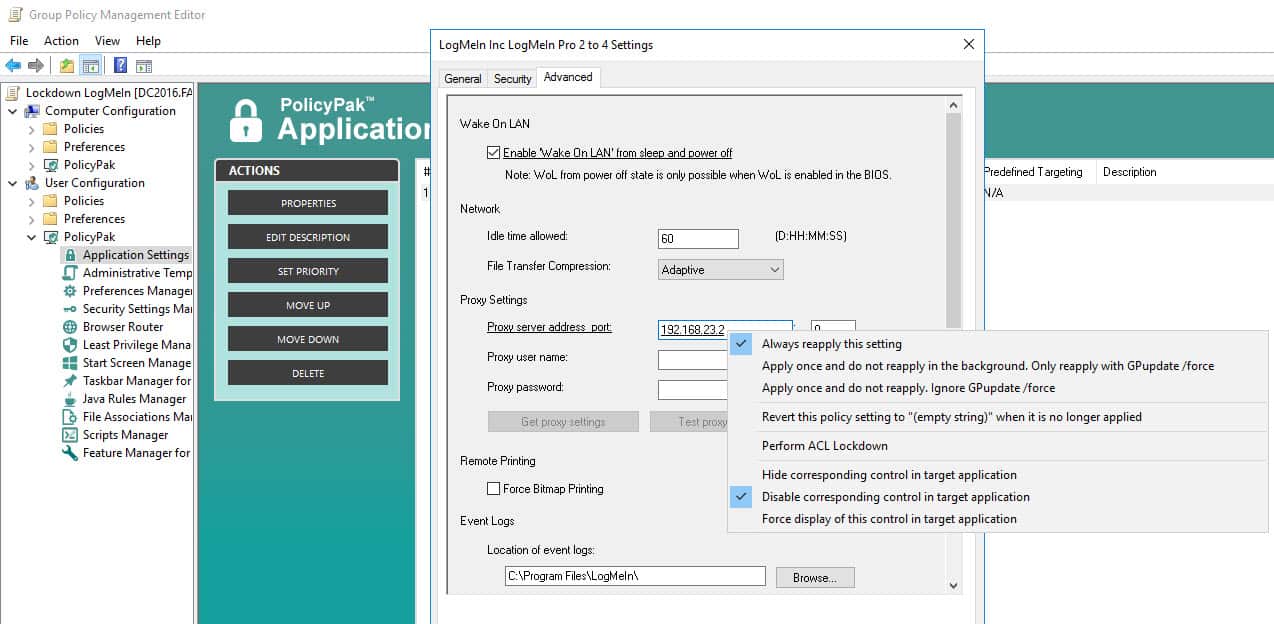The image size is (1274, 624).
Task: Click the MOVE DOWN button
Action: tap(308, 339)
